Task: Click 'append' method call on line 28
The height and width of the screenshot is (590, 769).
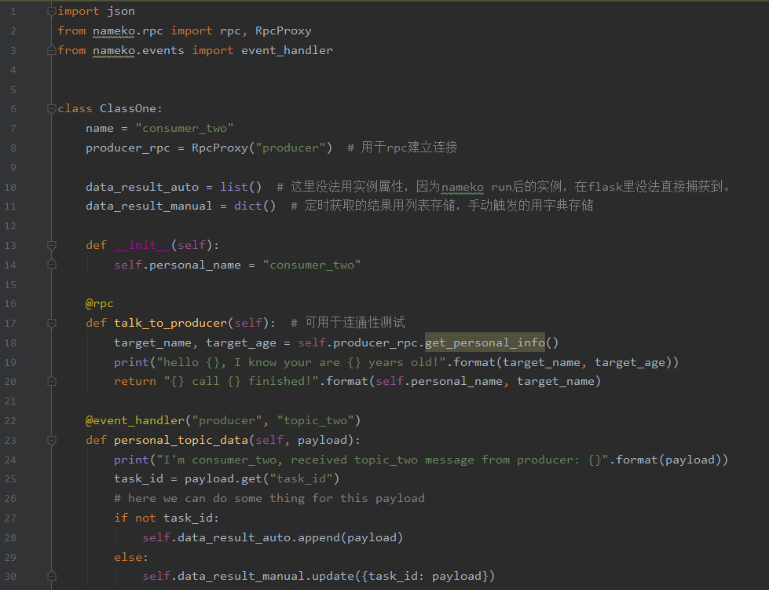Action: pos(318,538)
